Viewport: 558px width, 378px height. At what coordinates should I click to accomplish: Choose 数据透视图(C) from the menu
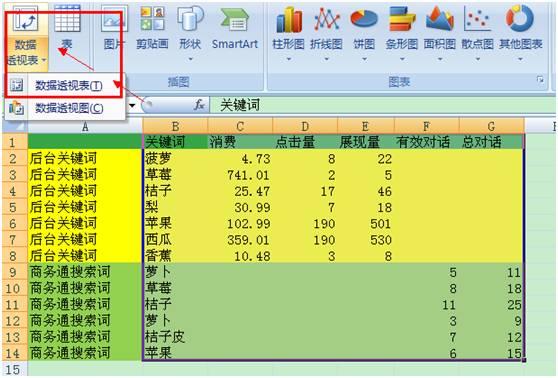[69, 108]
